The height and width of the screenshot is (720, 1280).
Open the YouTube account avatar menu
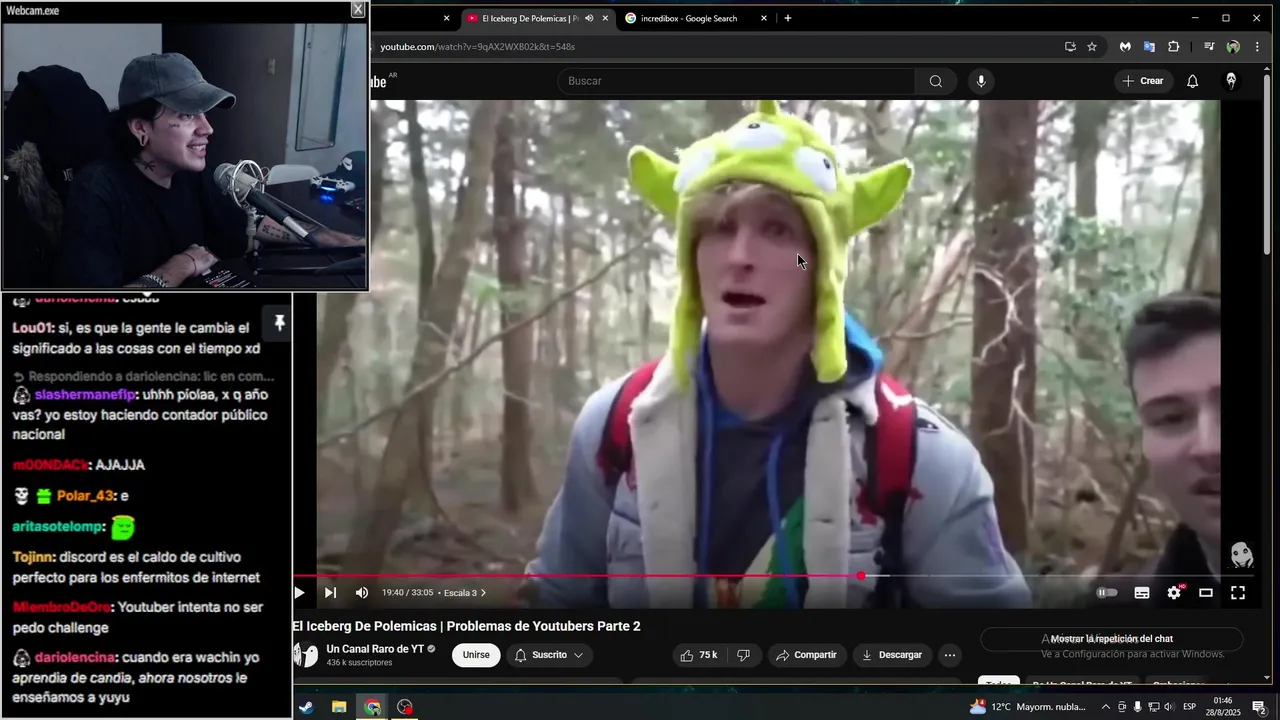click(1231, 81)
